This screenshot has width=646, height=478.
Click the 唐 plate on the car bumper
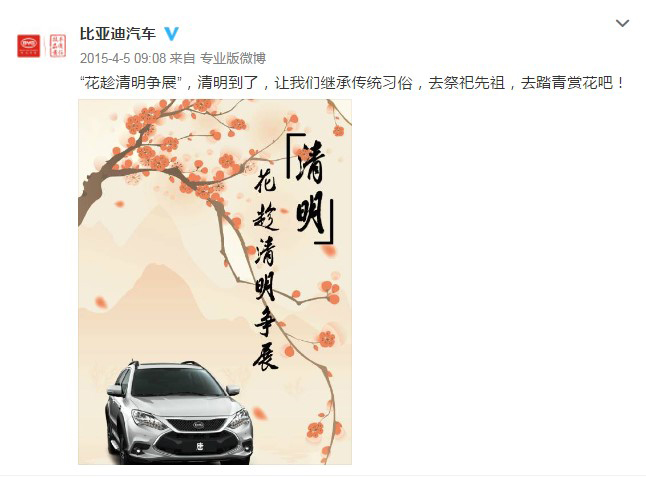(199, 445)
